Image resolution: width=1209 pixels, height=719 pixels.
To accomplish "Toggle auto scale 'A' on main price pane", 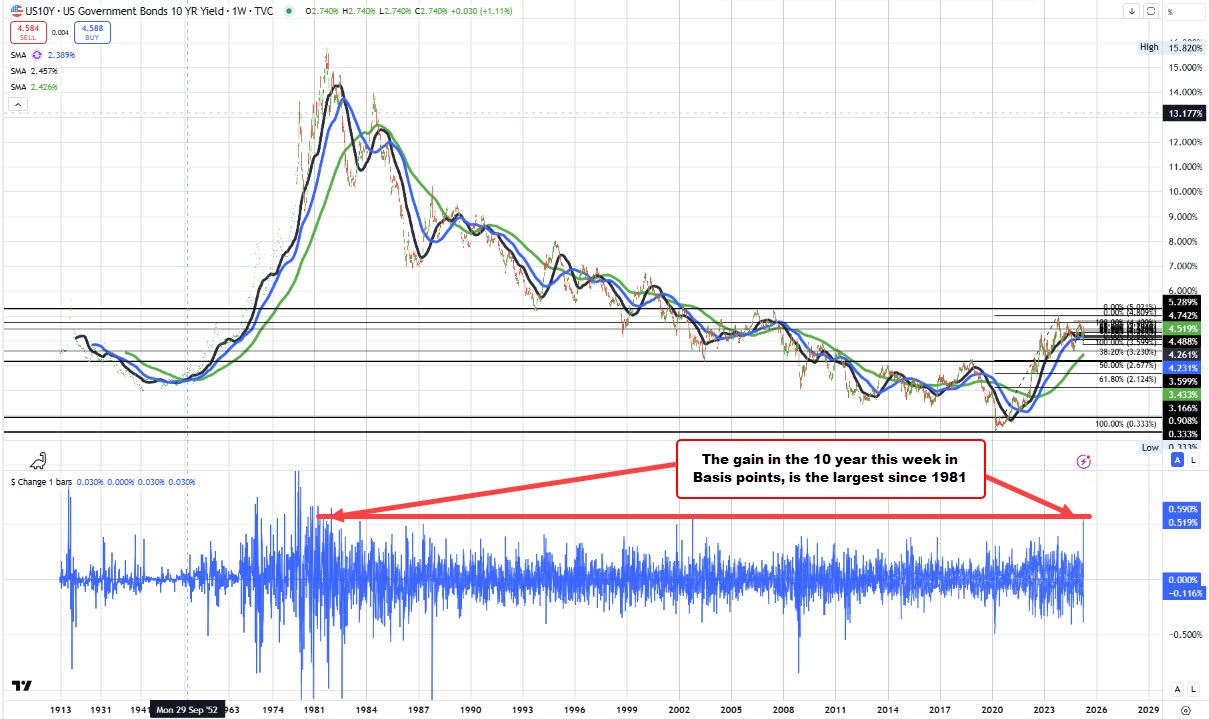I will click(x=1178, y=460).
